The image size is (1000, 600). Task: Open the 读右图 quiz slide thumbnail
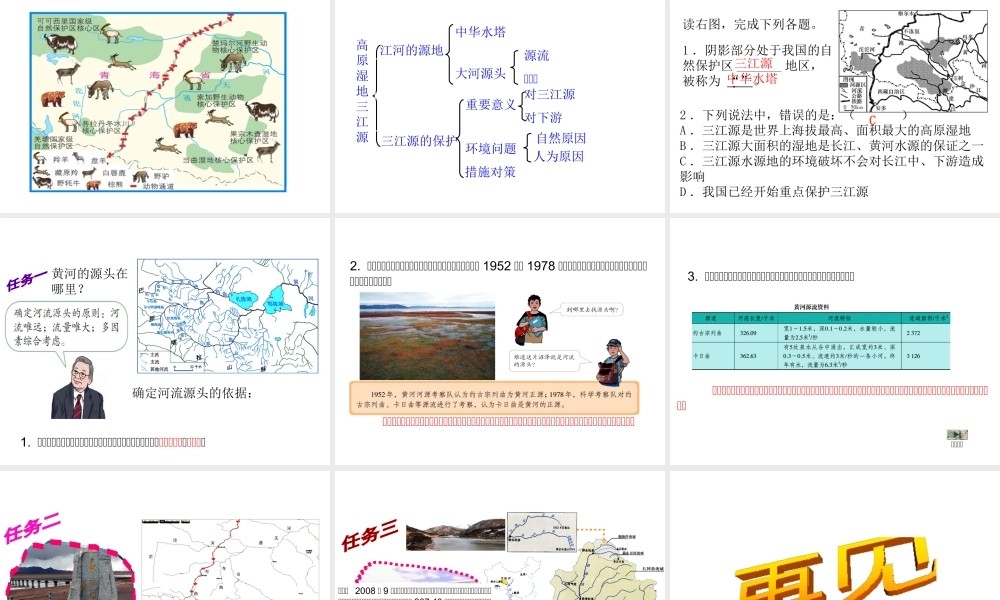coord(835,106)
